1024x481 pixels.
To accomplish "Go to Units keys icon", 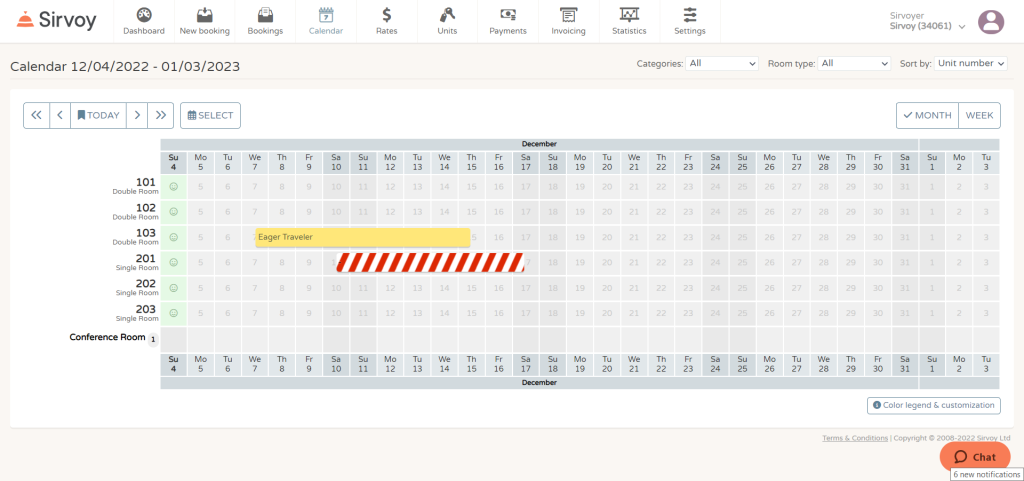I will pyautogui.click(x=447, y=15).
